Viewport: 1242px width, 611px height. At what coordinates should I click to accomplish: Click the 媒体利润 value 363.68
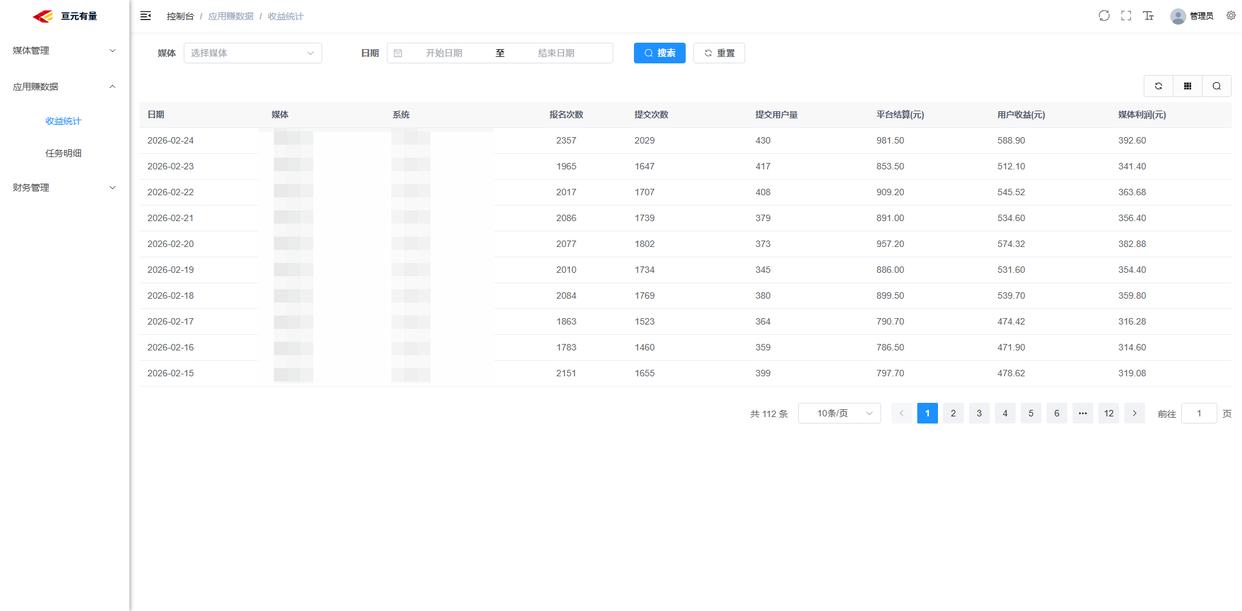(x=1132, y=192)
